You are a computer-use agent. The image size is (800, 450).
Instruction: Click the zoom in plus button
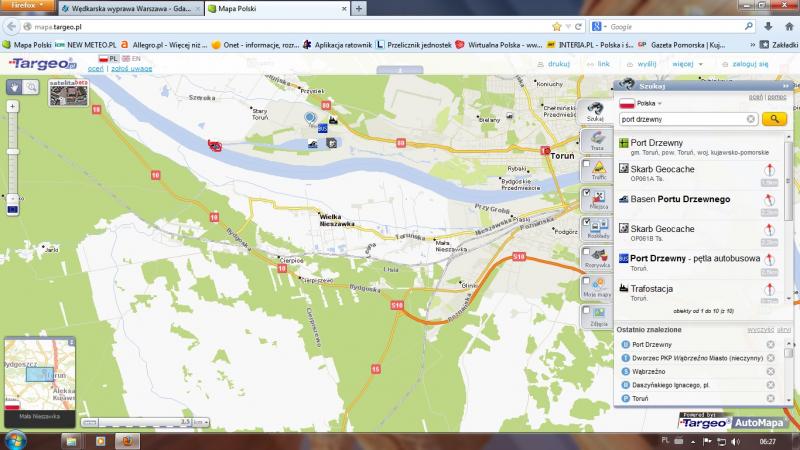coord(12,105)
